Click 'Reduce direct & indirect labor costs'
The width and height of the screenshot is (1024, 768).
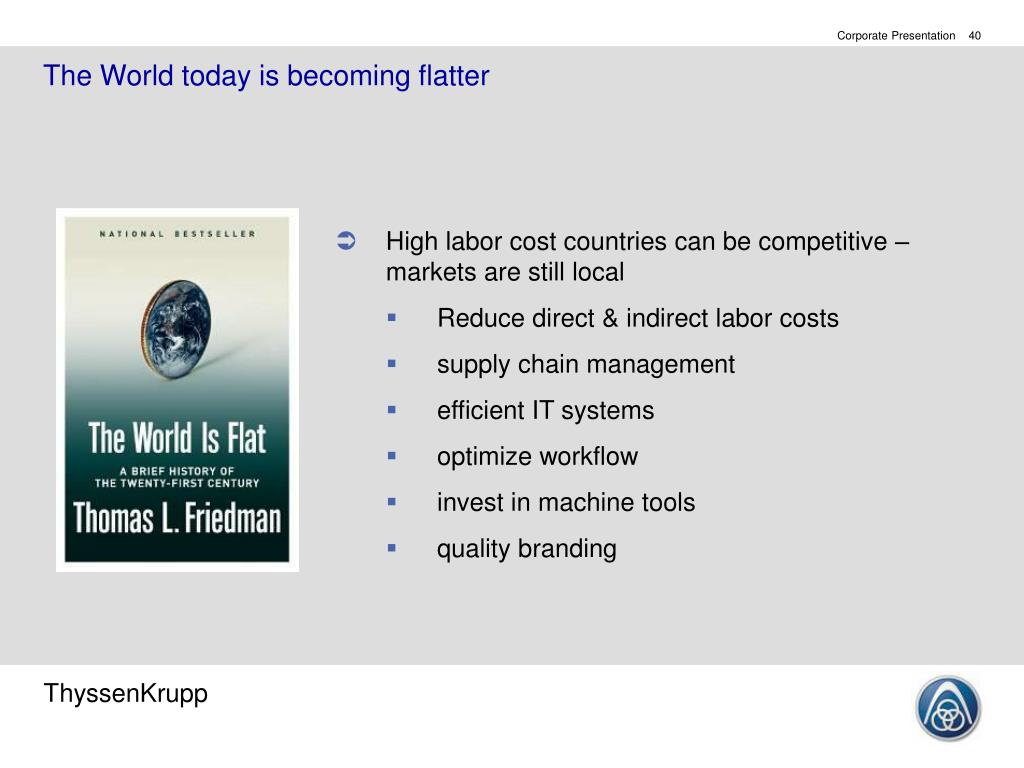(637, 319)
